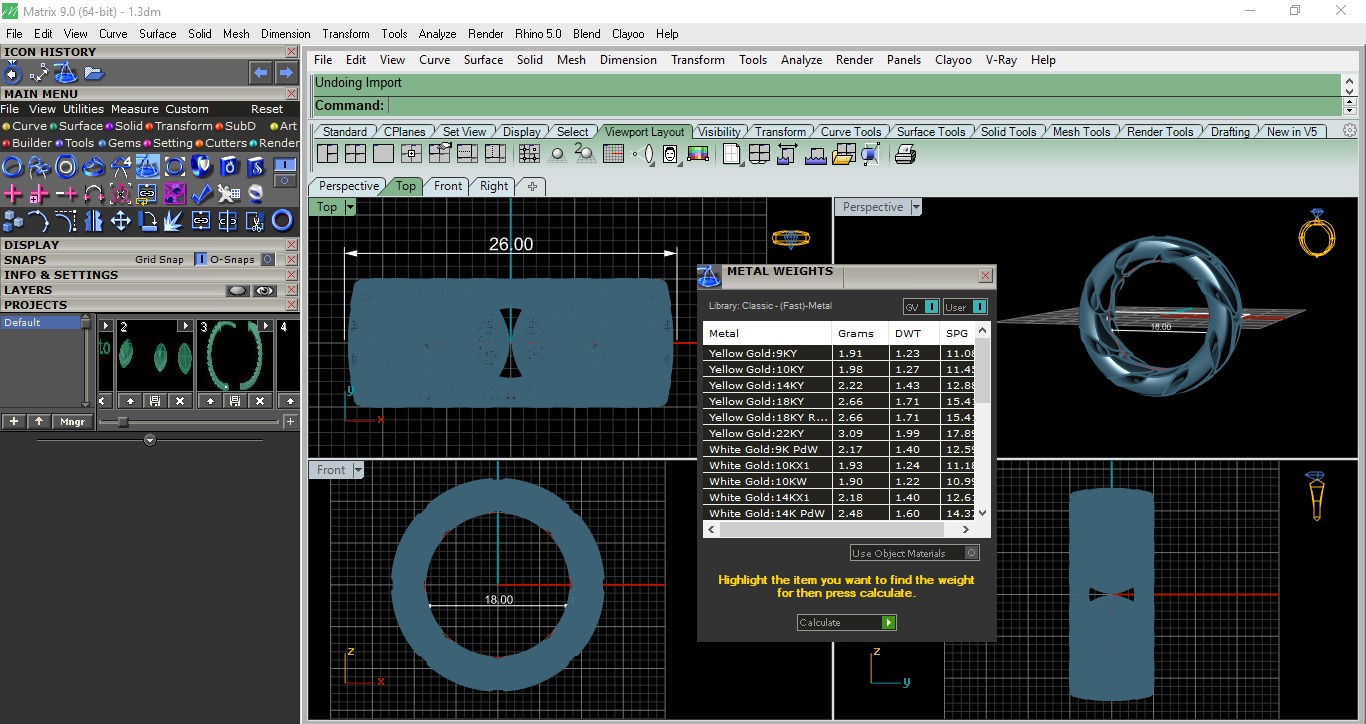
Task: Select the Default project list item
Action: click(40, 323)
